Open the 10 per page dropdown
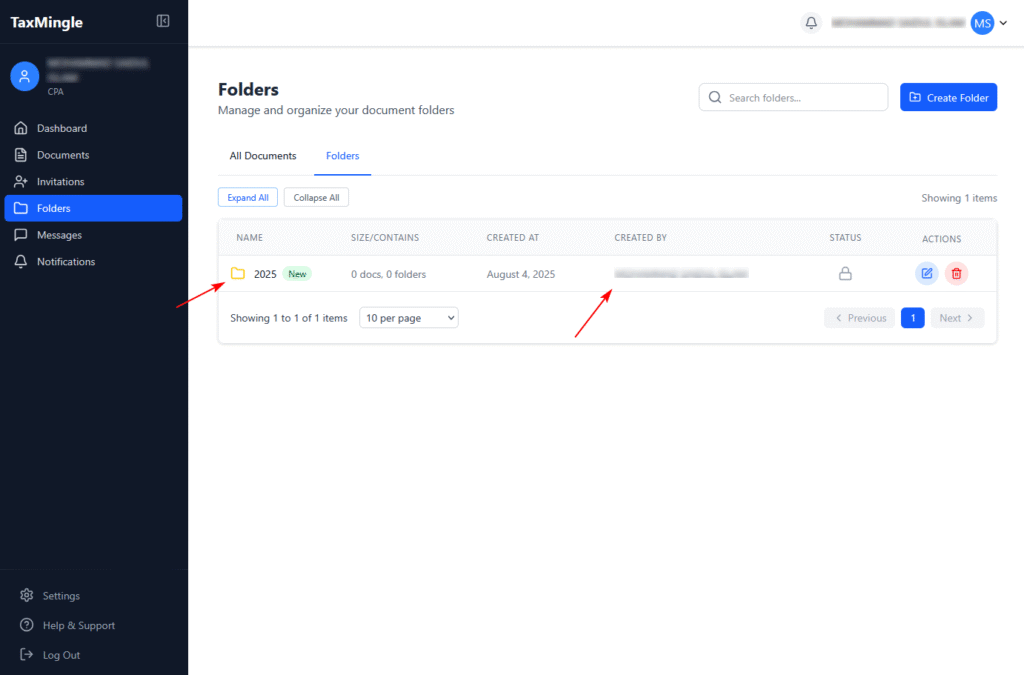Screen dimensions: 1024x675 click(408, 318)
